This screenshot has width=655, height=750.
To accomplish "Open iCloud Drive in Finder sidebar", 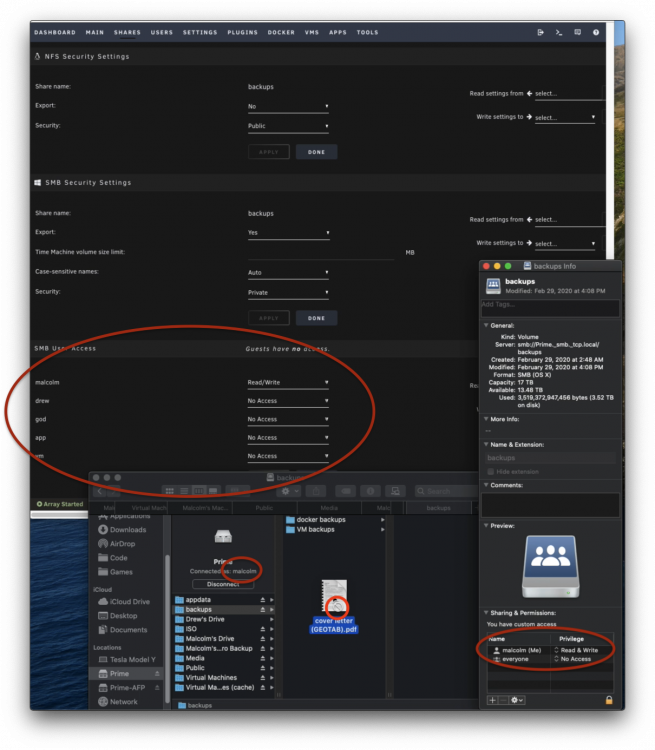I will coord(124,602).
